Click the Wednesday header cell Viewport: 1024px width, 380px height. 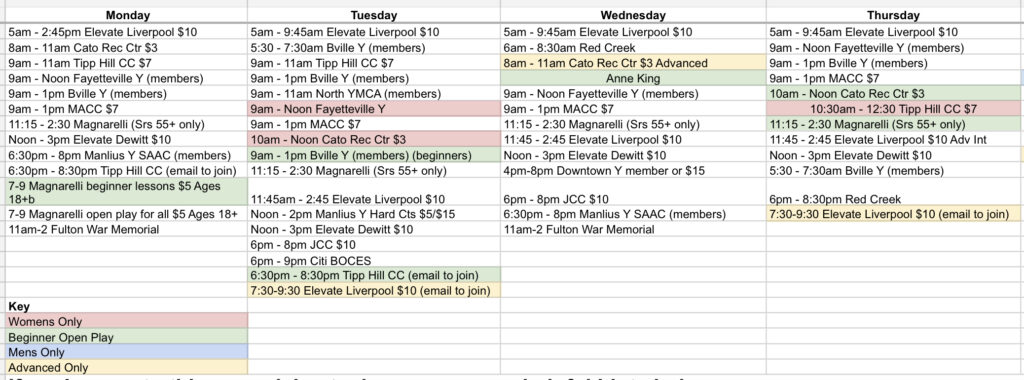tap(633, 16)
